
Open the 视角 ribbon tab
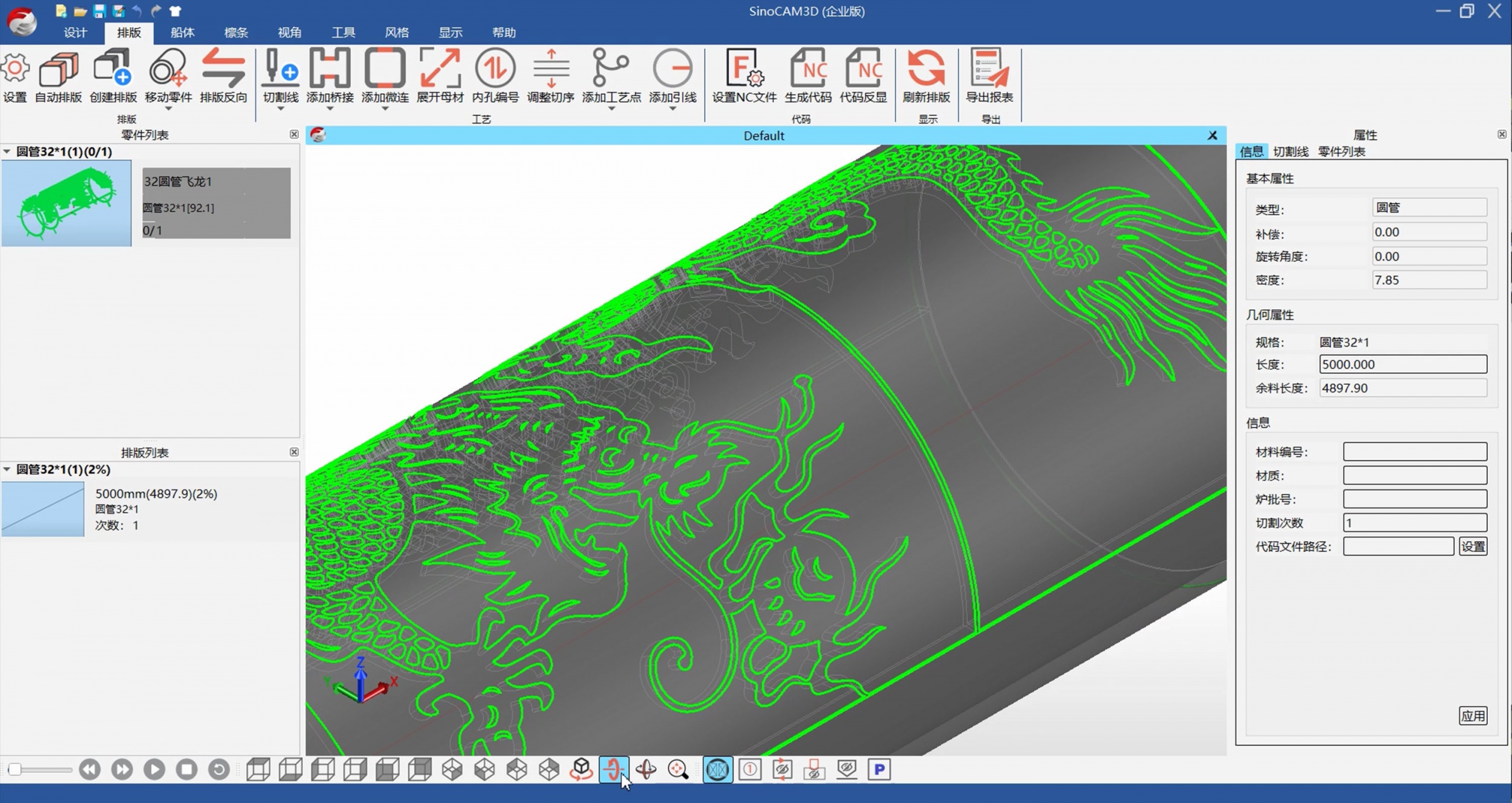tap(289, 33)
